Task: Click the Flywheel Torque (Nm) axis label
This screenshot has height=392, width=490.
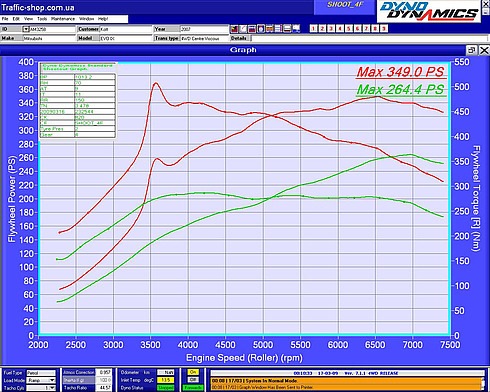Action: pos(475,198)
